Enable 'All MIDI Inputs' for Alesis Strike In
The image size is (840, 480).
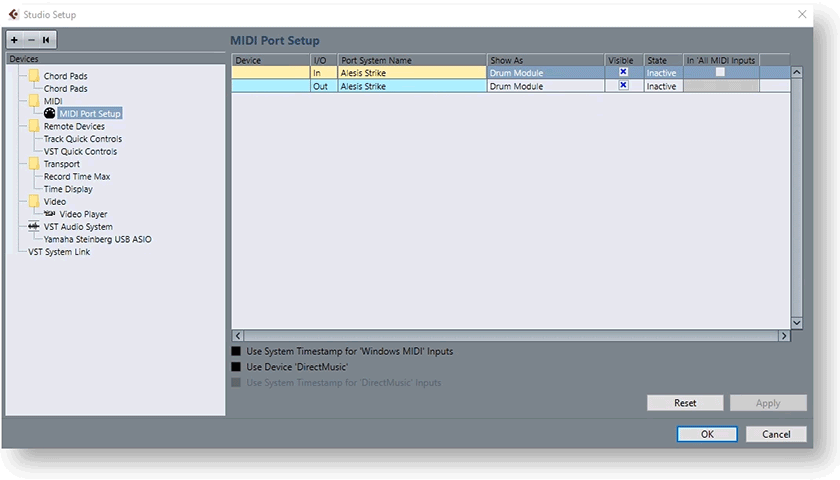(x=719, y=73)
